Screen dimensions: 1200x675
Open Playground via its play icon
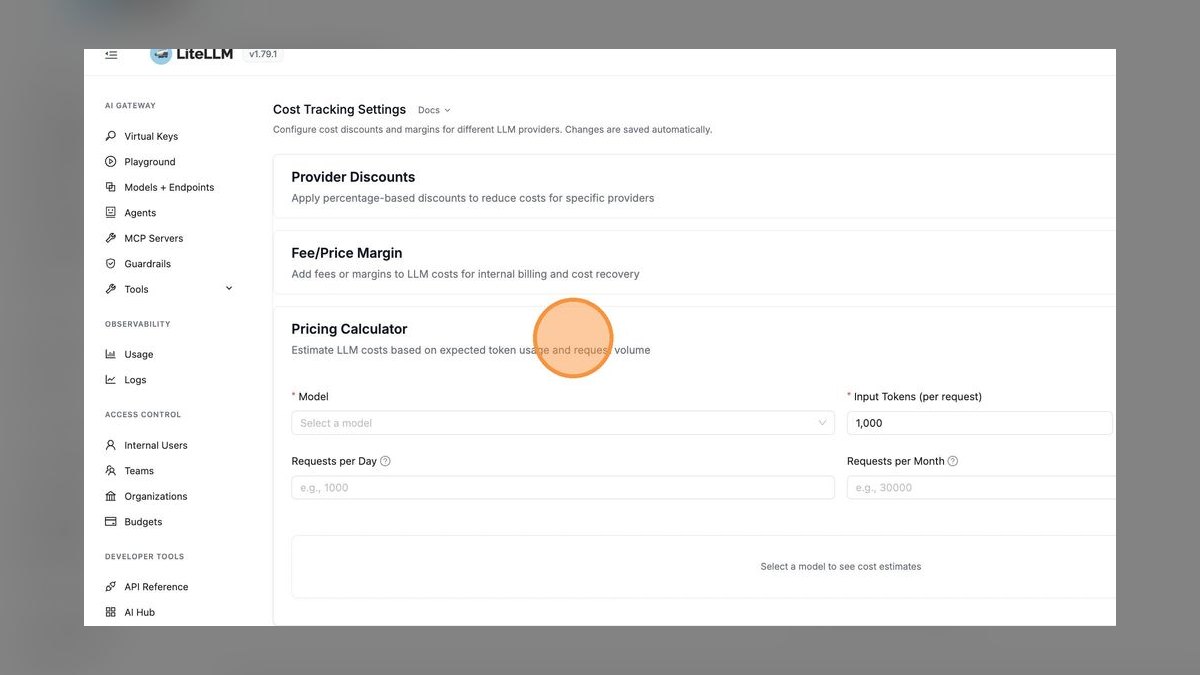tap(111, 162)
